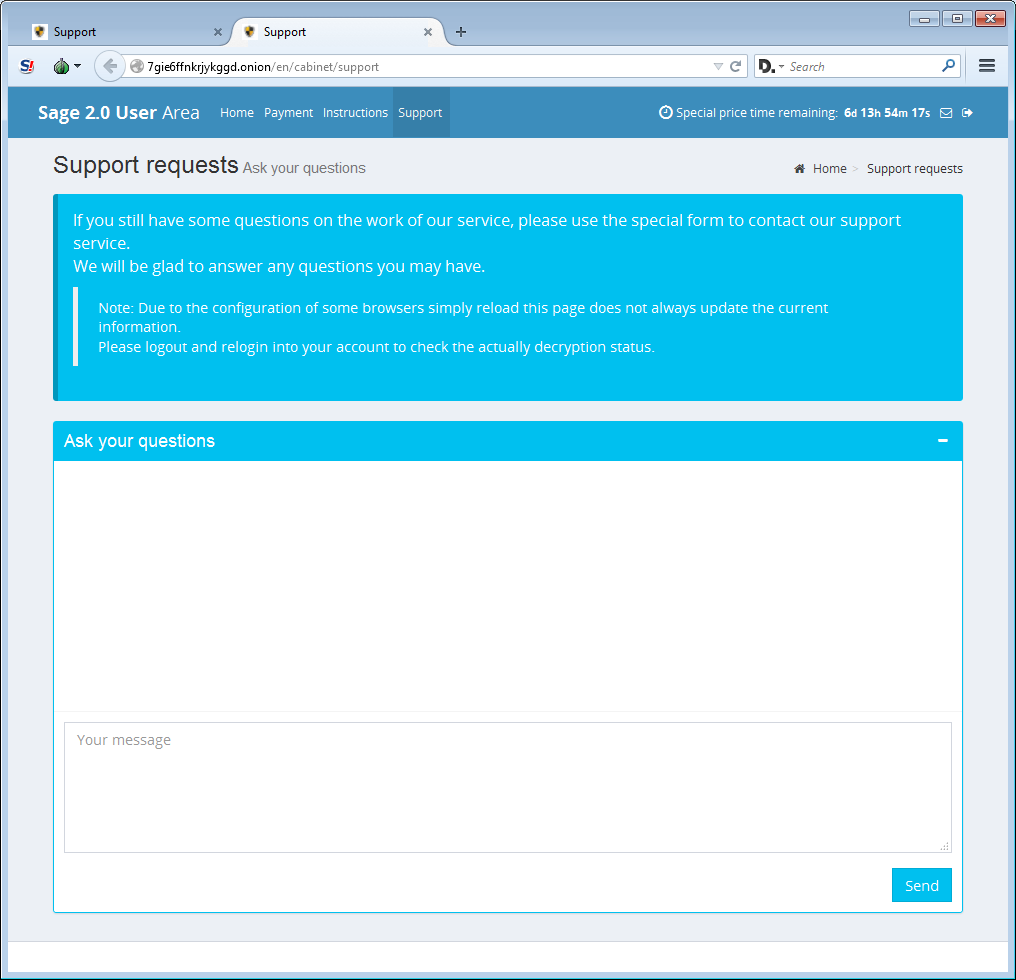
Task: Send the support message
Action: tap(921, 885)
